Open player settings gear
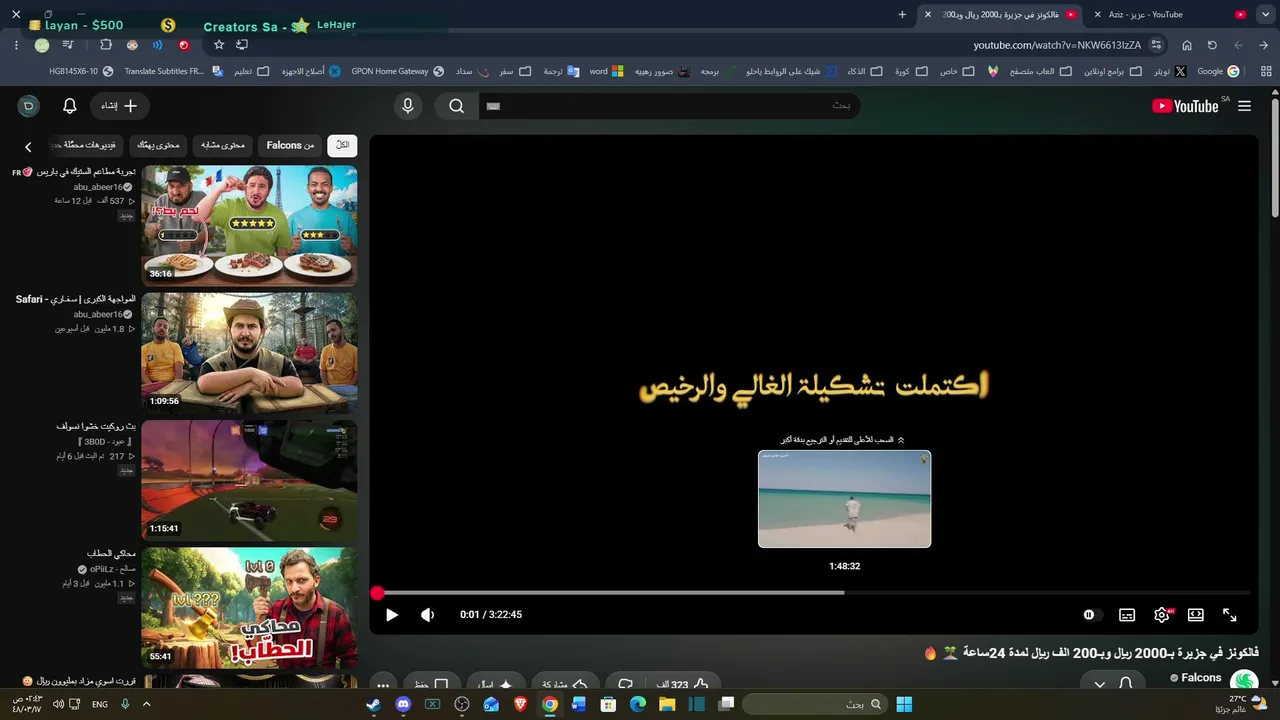This screenshot has height=720, width=1280. (x=1162, y=615)
